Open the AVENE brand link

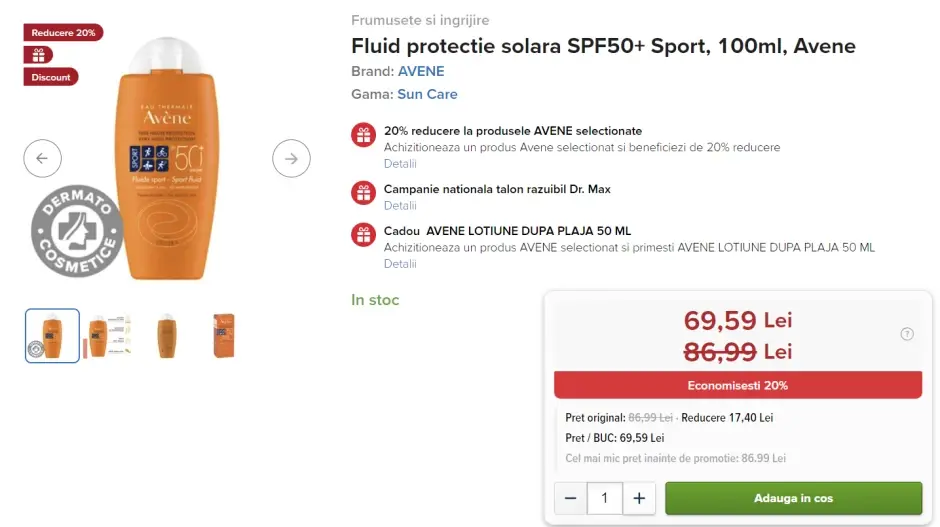[x=421, y=71]
